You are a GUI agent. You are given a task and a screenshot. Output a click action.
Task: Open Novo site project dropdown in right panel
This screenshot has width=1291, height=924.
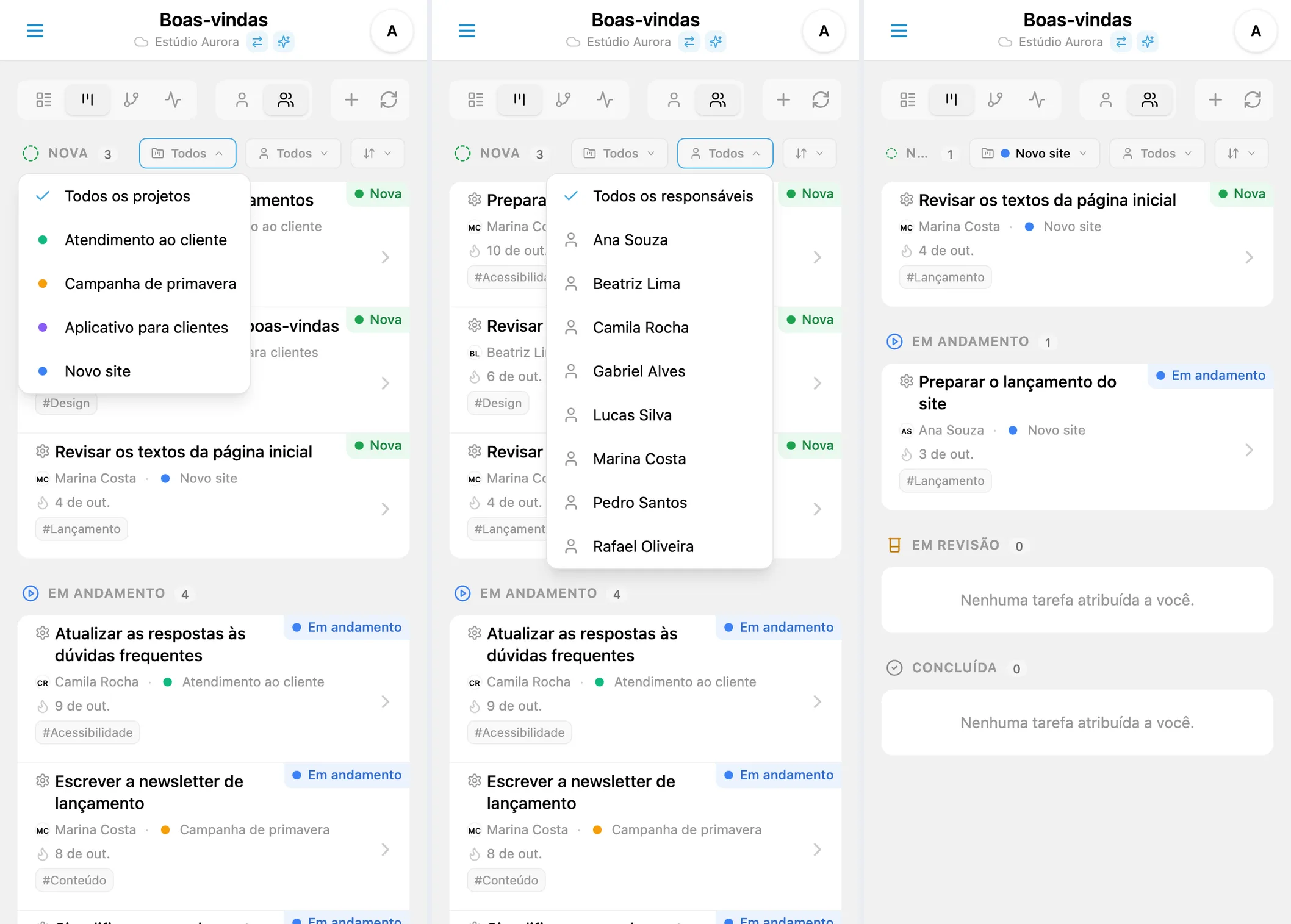click(1034, 153)
